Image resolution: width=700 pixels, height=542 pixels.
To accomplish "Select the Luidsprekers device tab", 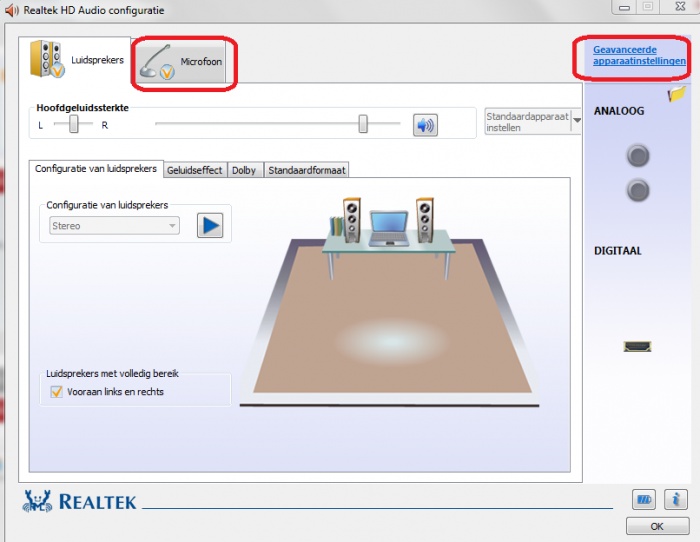I will click(x=75, y=60).
